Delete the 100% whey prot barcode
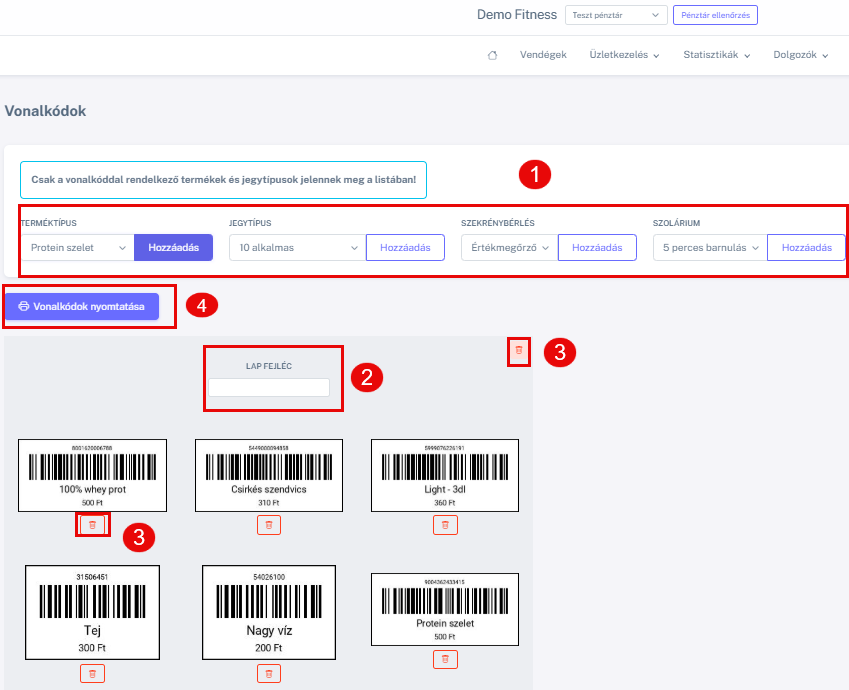 point(93,525)
